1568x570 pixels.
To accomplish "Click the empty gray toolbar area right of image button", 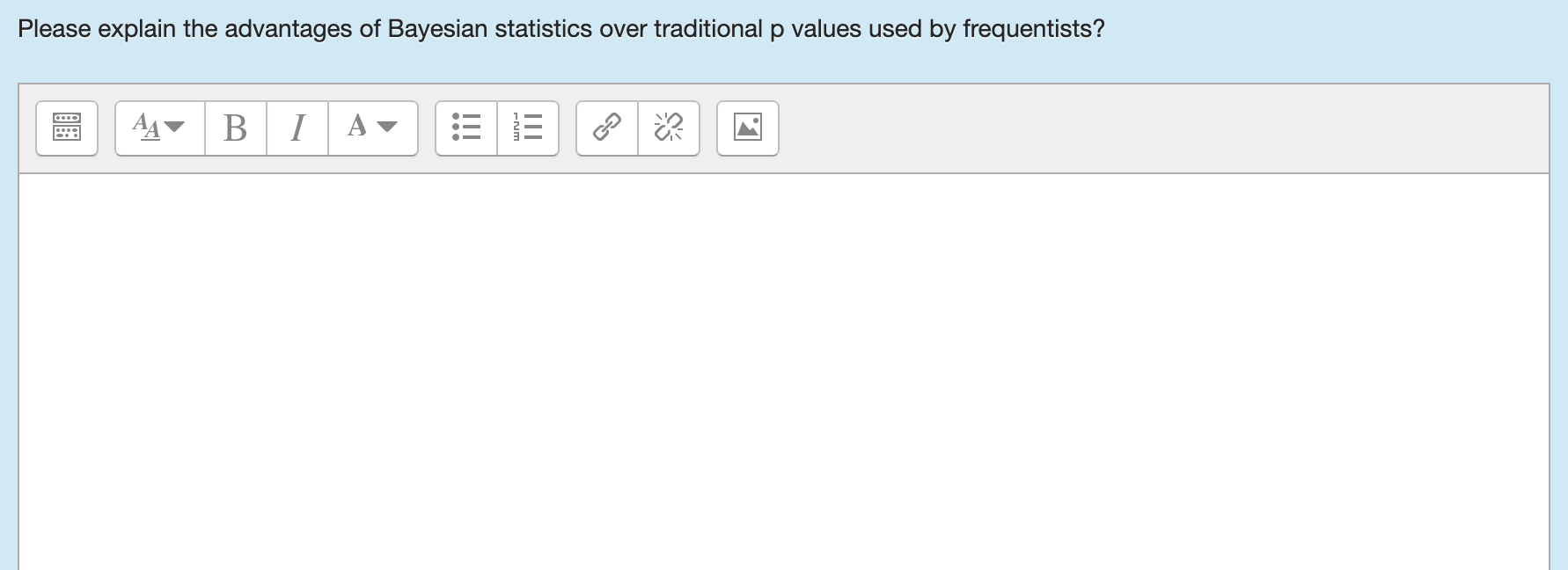I will click(x=1144, y=128).
